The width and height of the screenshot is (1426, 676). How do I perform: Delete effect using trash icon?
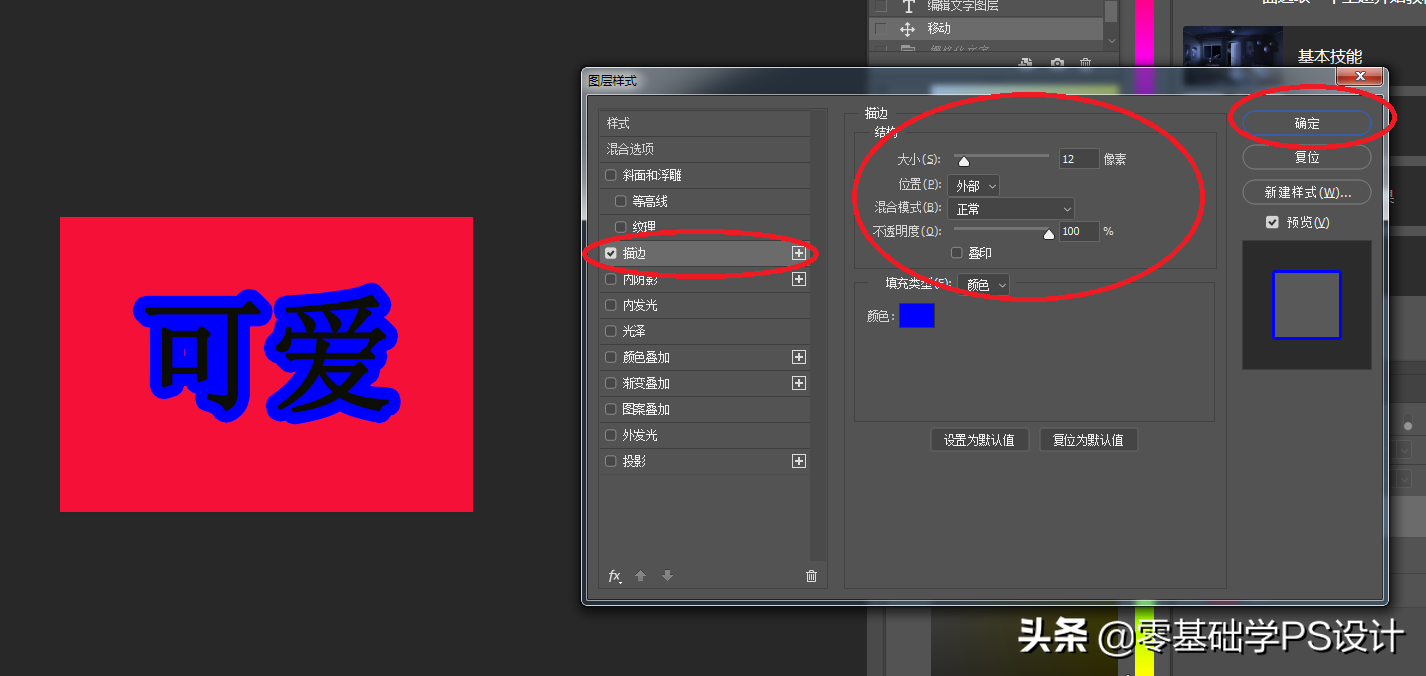point(811,576)
